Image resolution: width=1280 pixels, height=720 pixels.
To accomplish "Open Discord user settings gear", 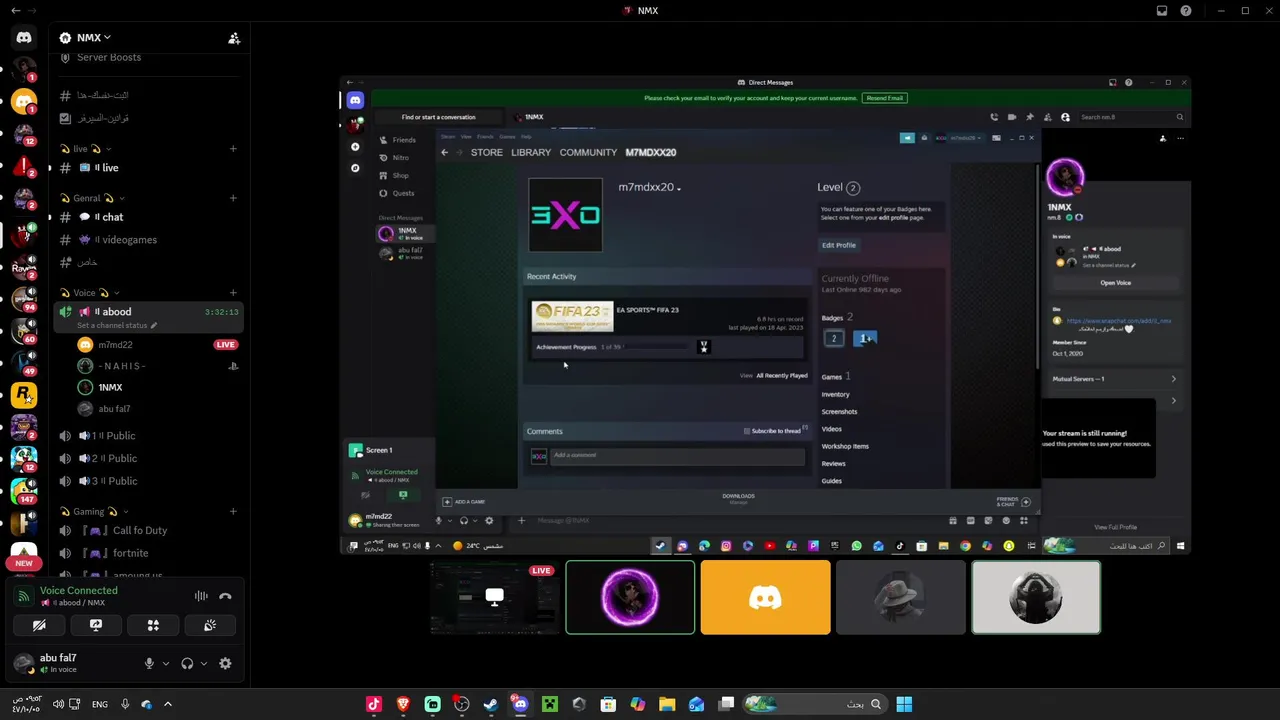I will [x=225, y=664].
